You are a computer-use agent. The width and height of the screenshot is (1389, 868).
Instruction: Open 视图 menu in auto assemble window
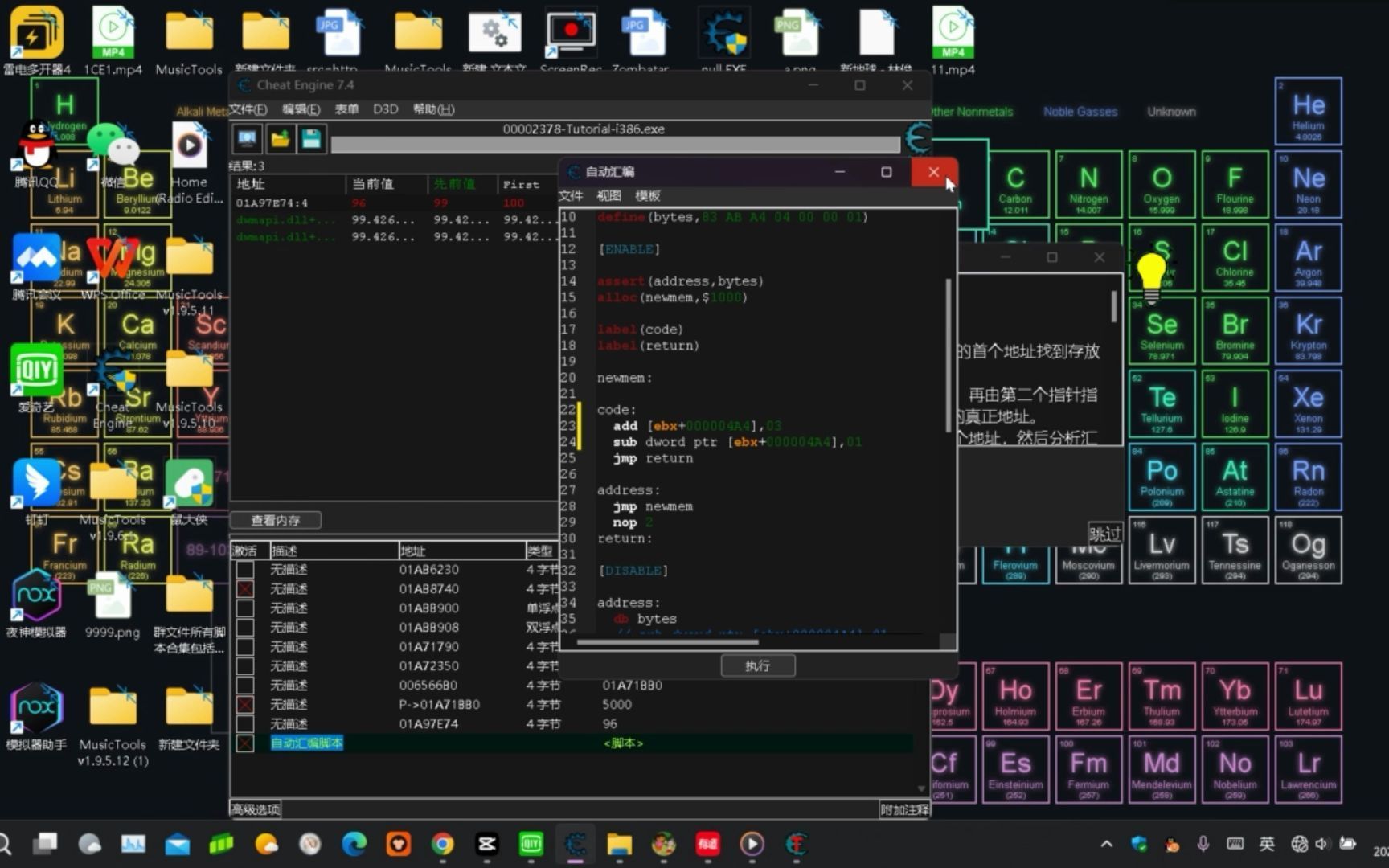(x=609, y=196)
